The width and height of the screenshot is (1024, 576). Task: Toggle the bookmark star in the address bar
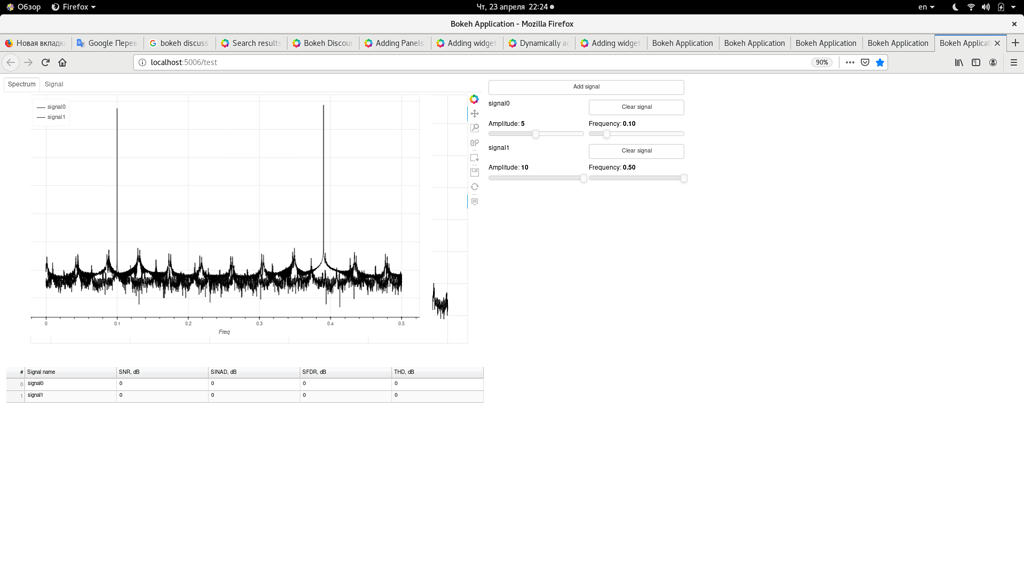(x=879, y=62)
